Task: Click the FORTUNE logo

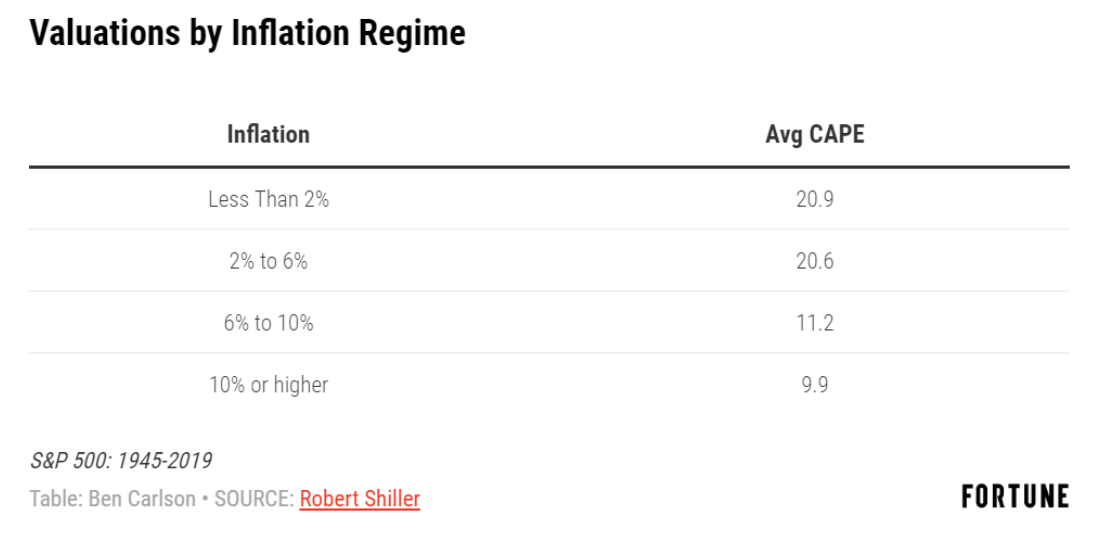Action: click(1015, 496)
